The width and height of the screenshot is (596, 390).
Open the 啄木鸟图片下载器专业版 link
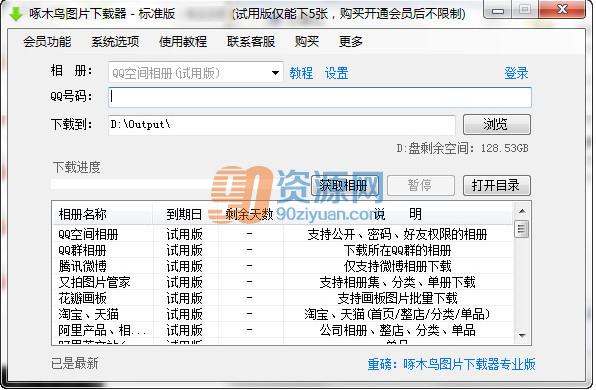coord(469,364)
